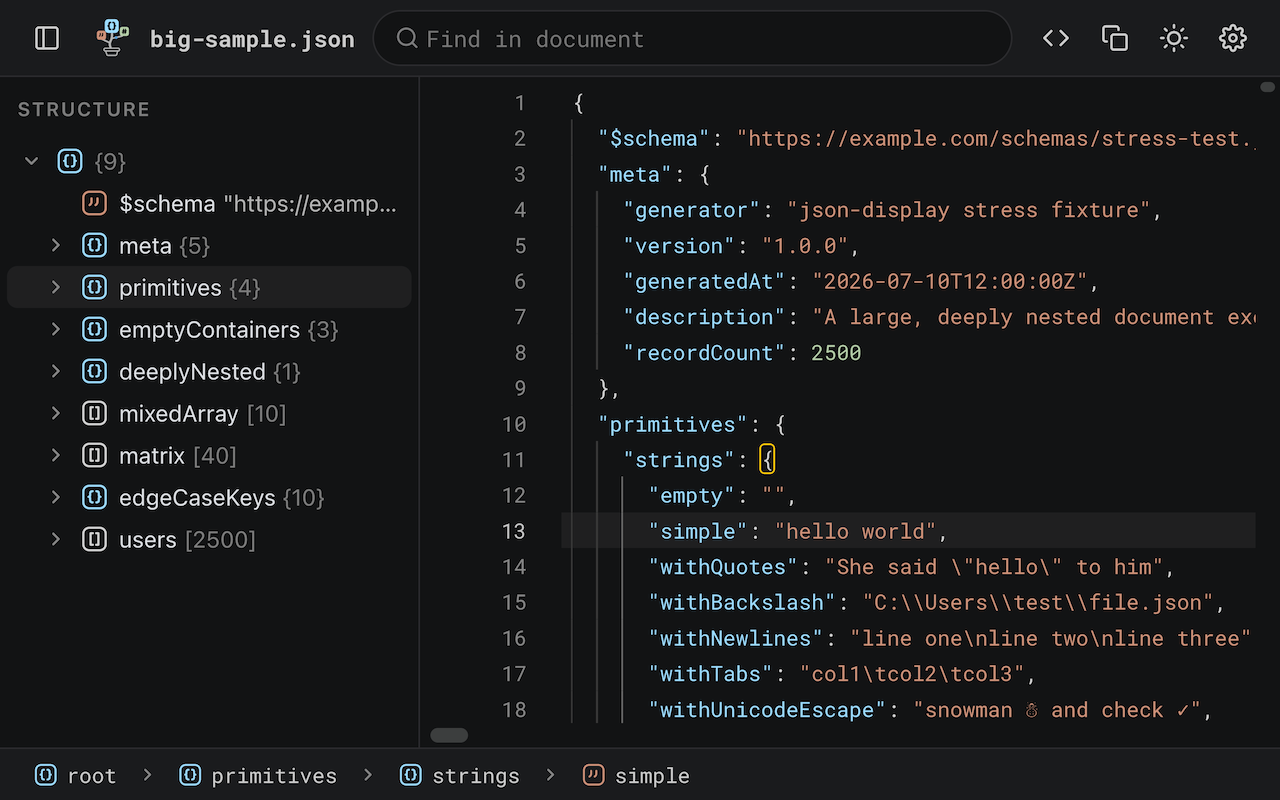1280x800 pixels.
Task: Click the STRUCTURE panel heading
Action: (x=84, y=110)
